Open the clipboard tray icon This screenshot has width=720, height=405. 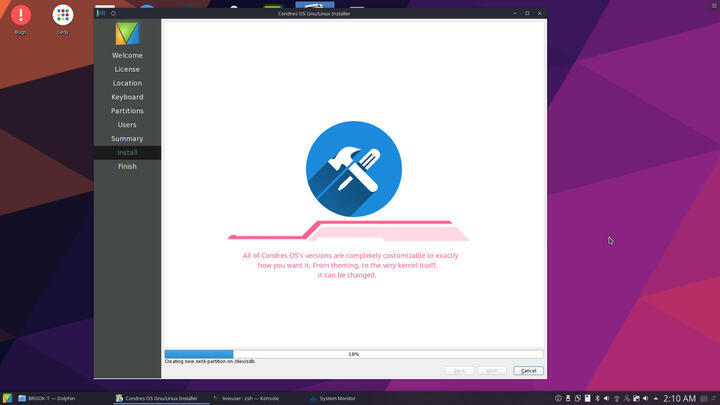(x=588, y=398)
